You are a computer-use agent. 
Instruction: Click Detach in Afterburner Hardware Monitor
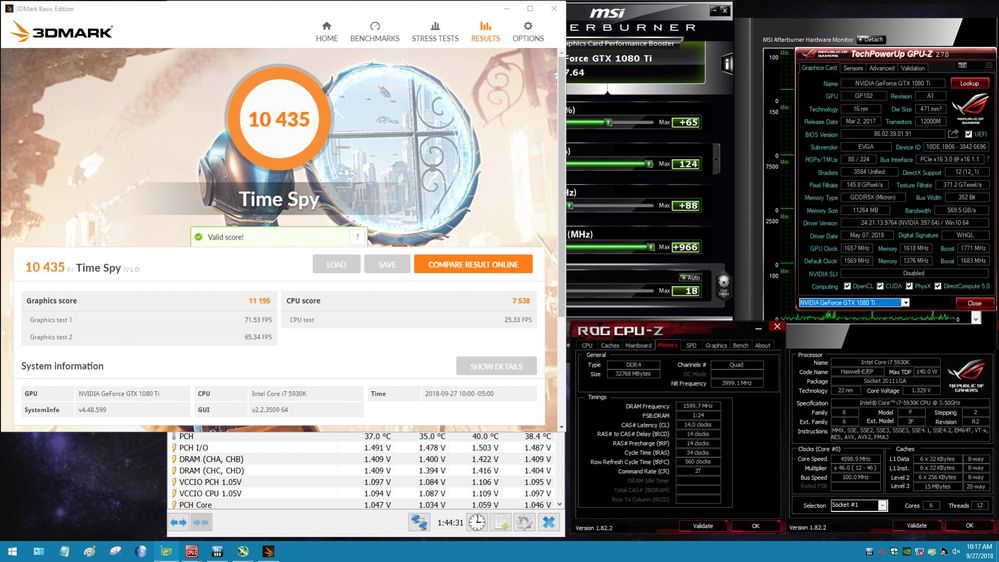pyautogui.click(x=871, y=40)
